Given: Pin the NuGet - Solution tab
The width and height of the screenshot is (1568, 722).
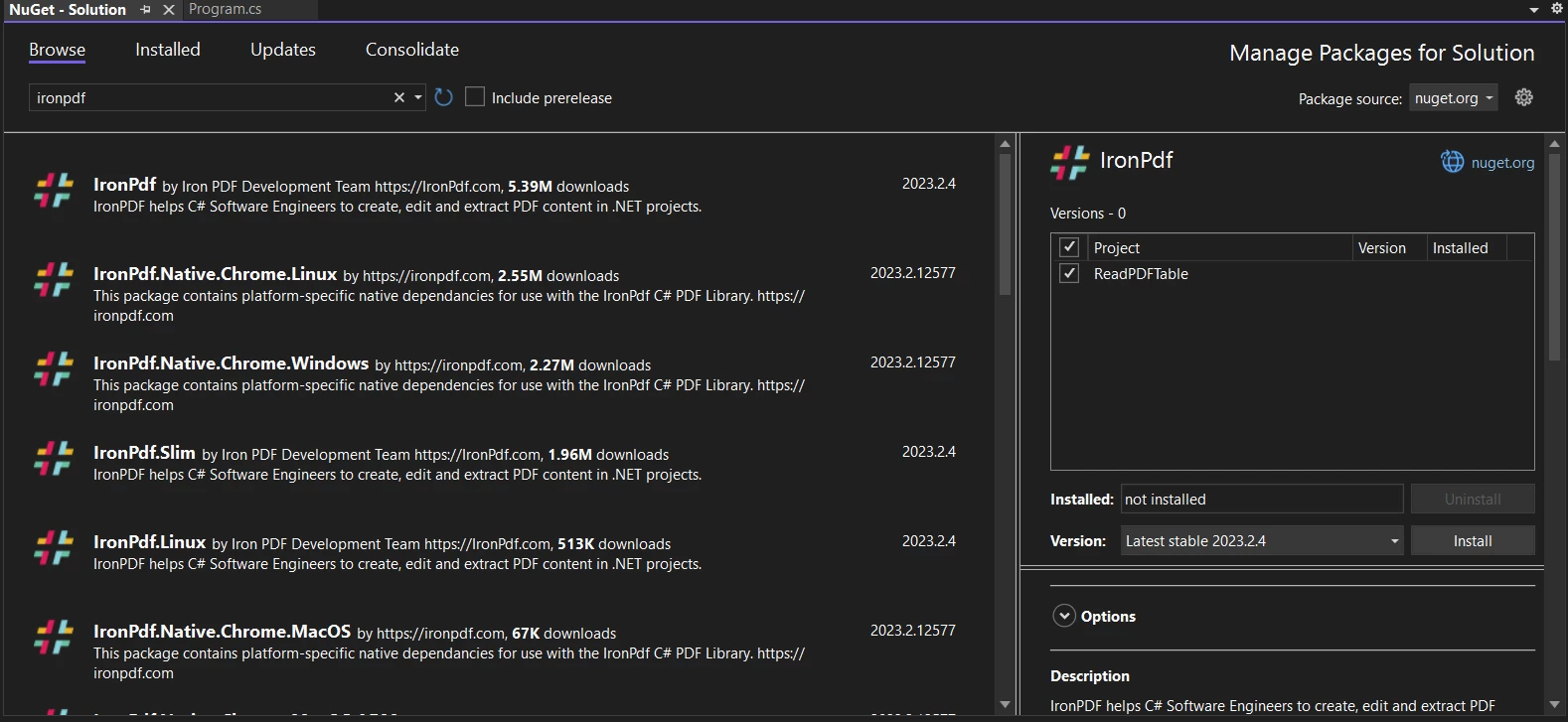Looking at the screenshot, I should pos(145,9).
